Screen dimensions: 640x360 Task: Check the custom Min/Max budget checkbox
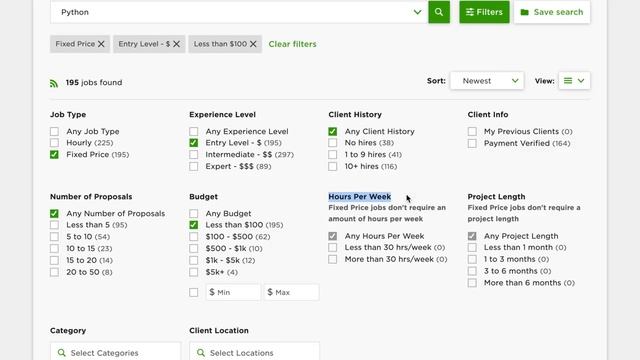(193, 292)
